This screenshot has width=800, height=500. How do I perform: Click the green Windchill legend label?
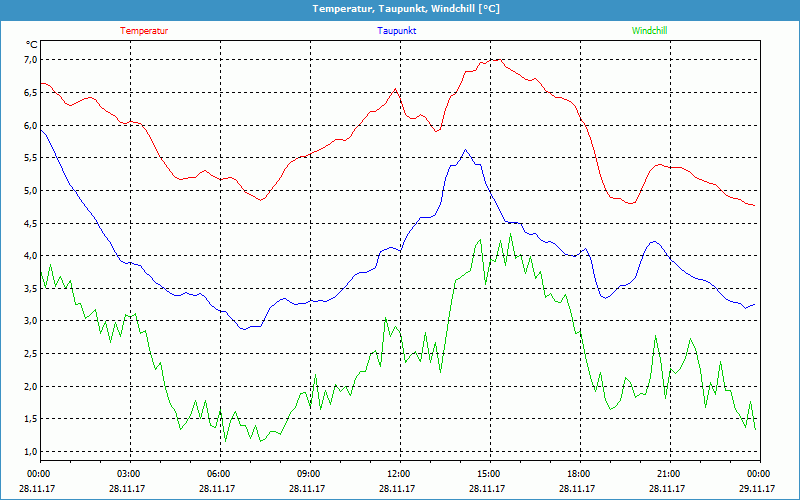(650, 31)
